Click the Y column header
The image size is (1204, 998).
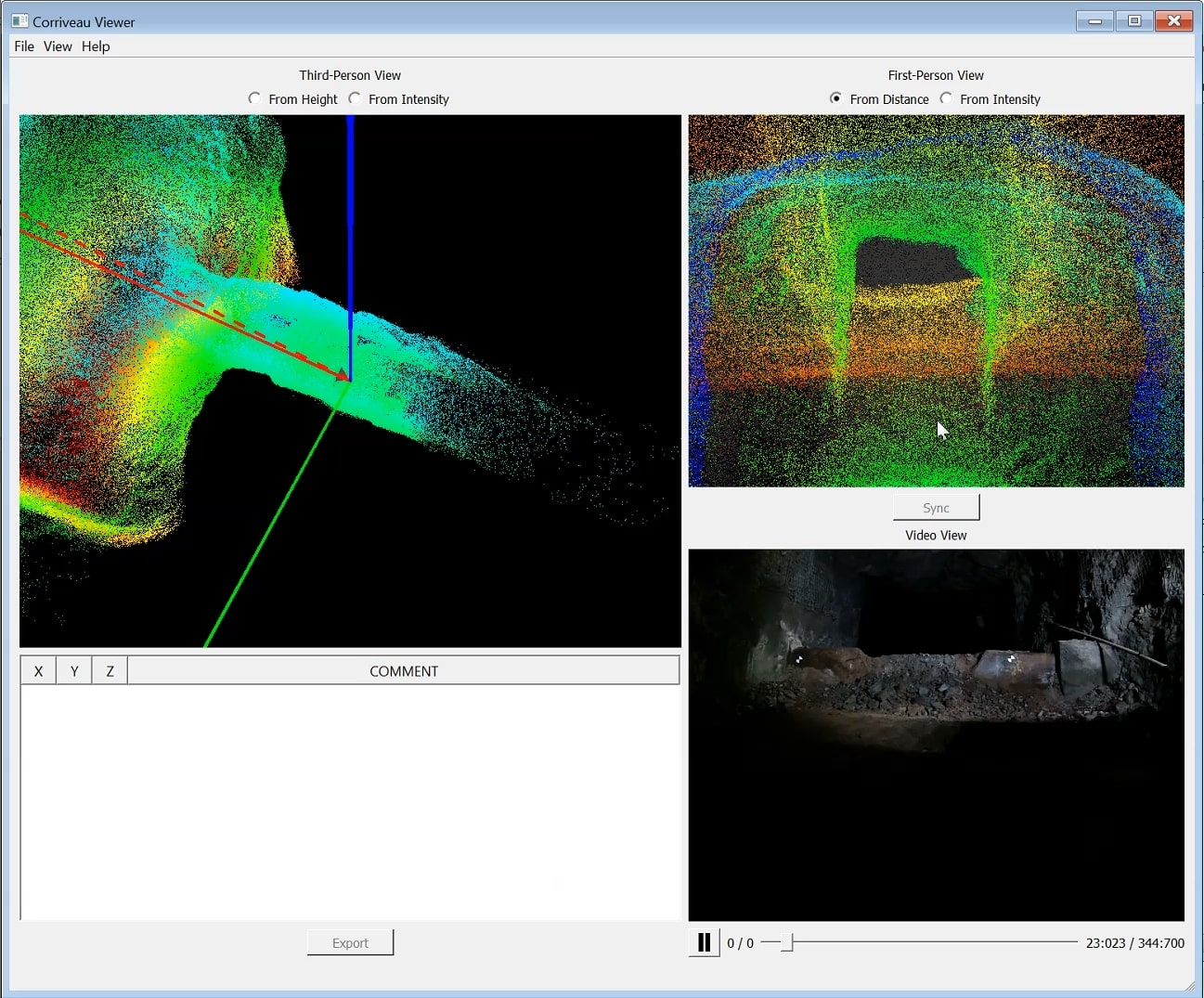[74, 671]
